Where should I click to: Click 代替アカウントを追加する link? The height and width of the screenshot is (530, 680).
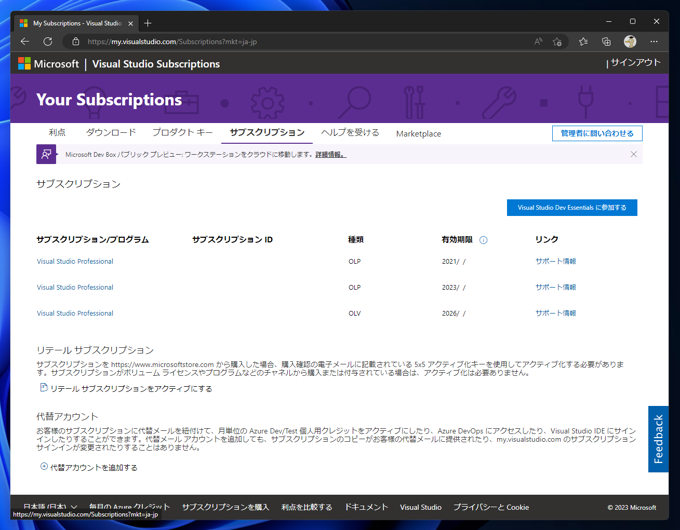(x=93, y=467)
